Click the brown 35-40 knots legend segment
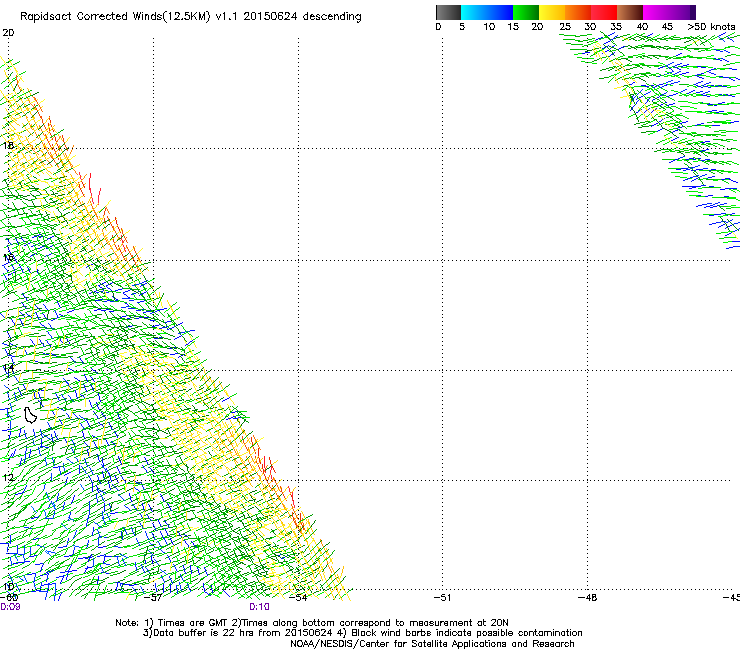This screenshot has width=740, height=650. pos(630,12)
